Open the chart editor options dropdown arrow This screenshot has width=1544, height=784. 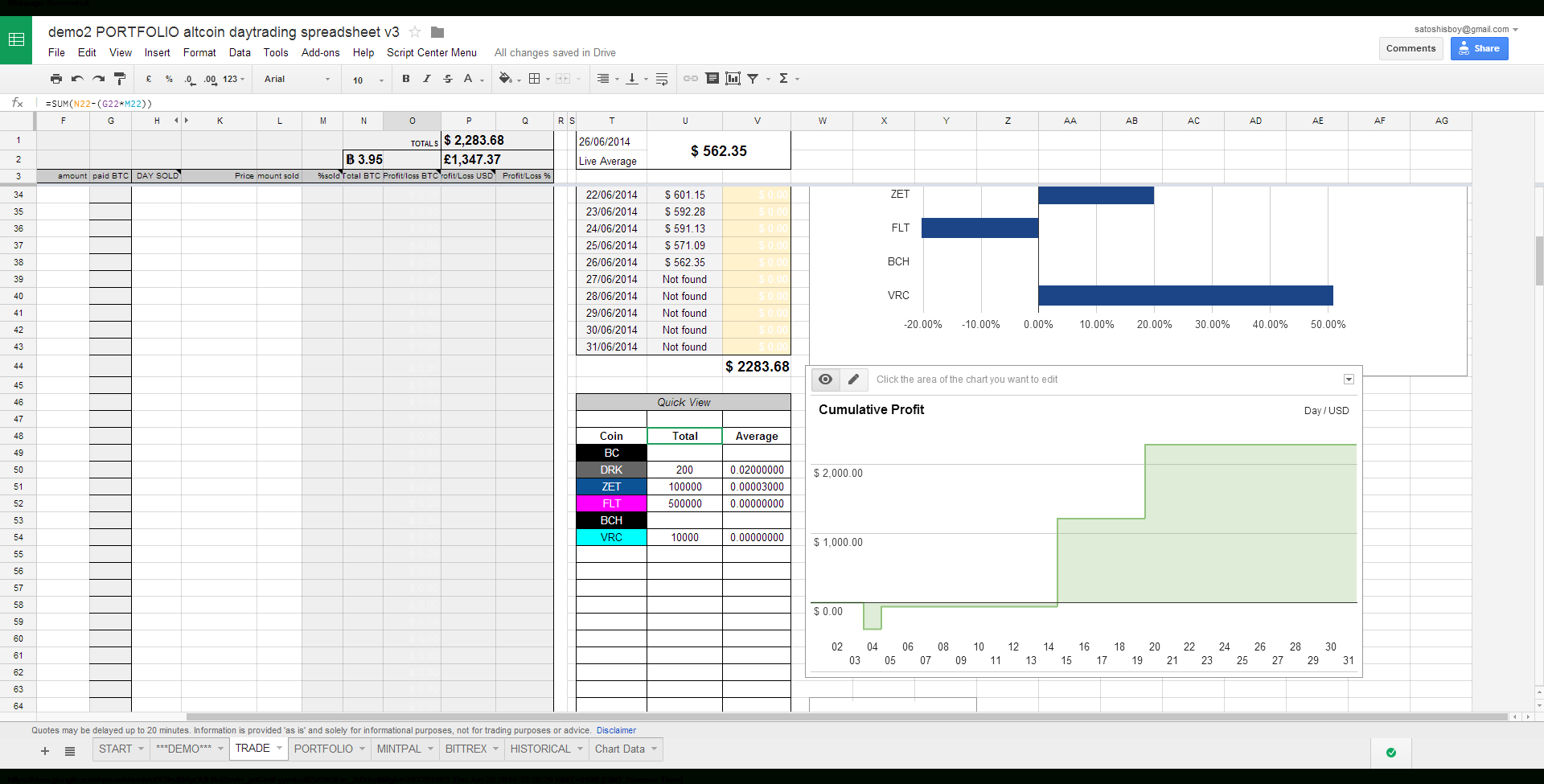pos(1349,379)
